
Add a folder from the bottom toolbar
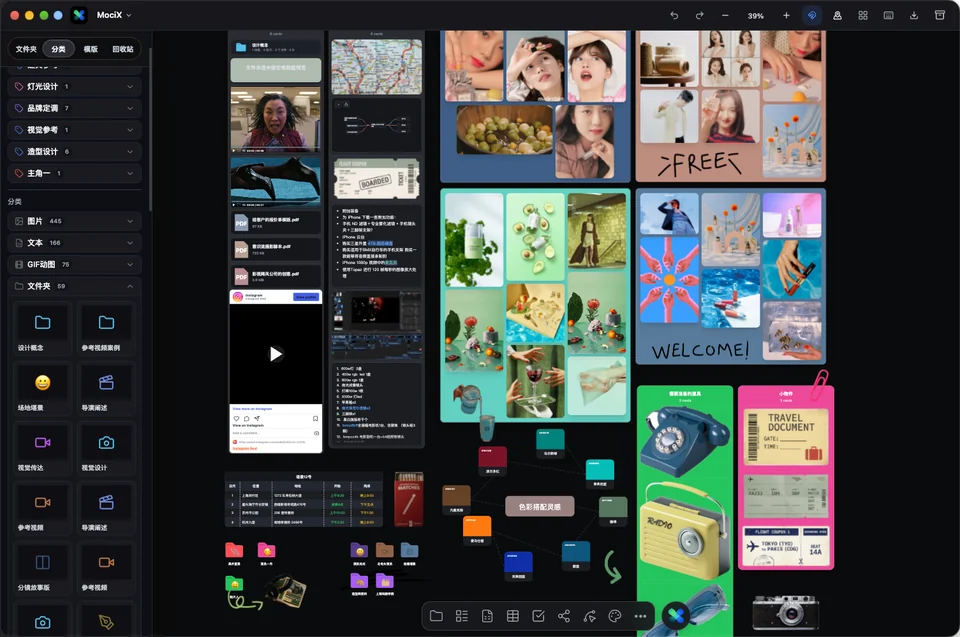tap(437, 616)
